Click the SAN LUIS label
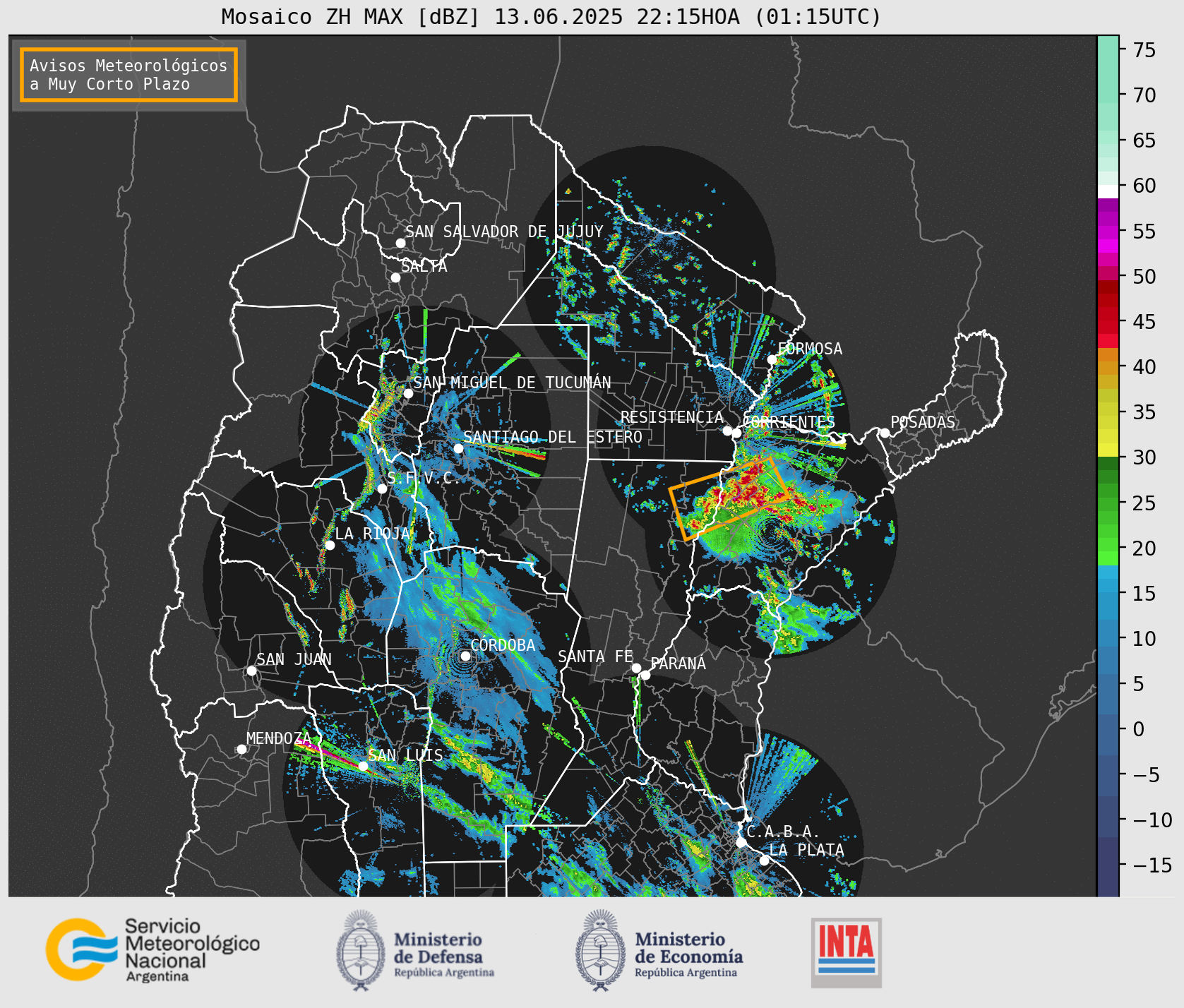This screenshot has width=1184, height=1008. pyautogui.click(x=406, y=755)
